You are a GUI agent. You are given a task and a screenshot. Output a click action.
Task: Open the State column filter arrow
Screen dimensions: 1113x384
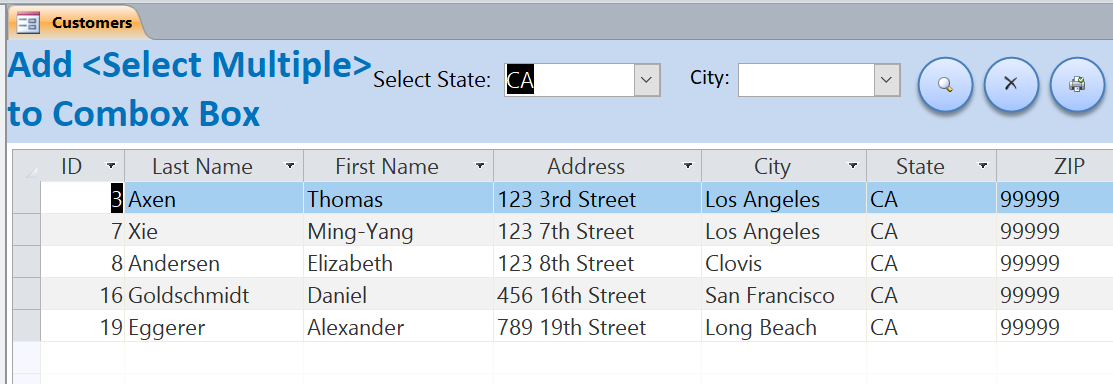click(982, 166)
